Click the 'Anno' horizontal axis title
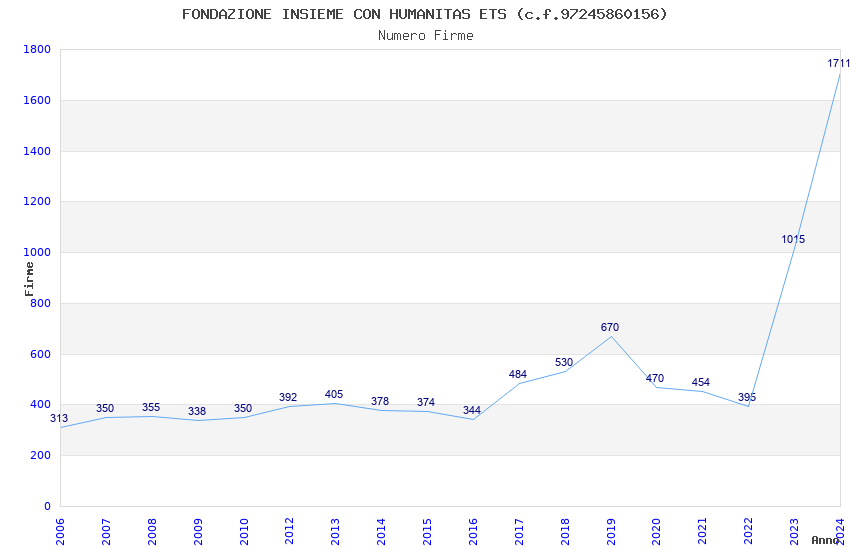850x550 pixels. tap(825, 540)
